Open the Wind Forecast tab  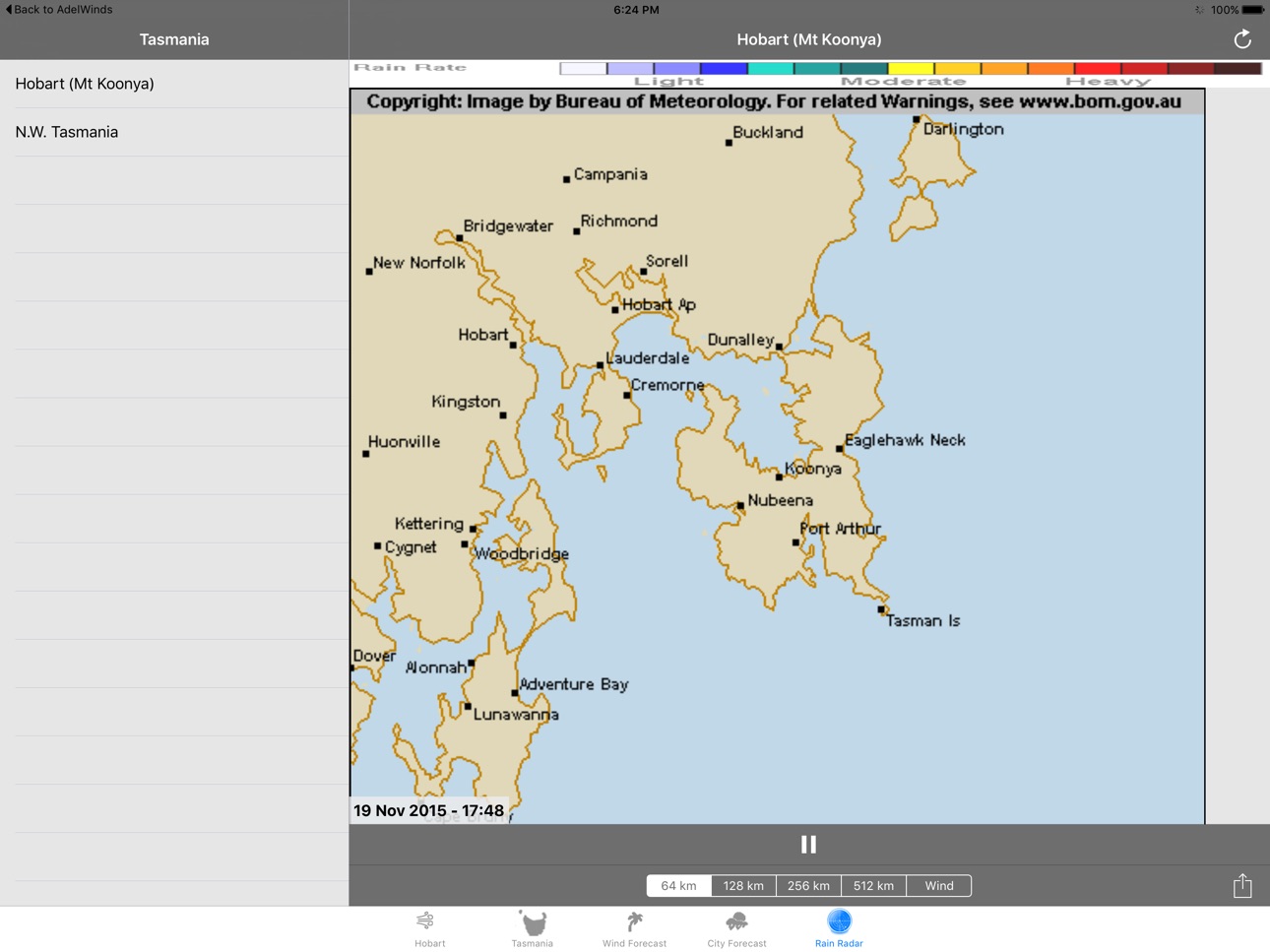[x=634, y=929]
